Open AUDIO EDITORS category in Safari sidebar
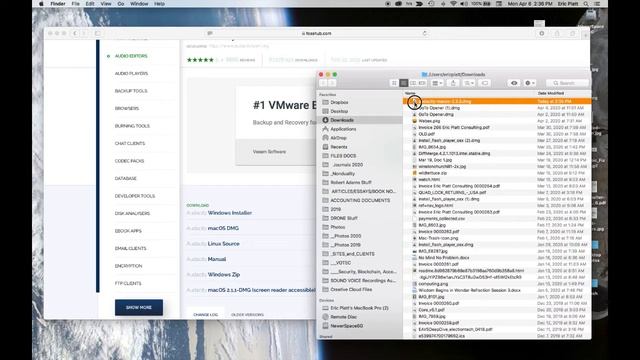Viewport: 640px width, 360px height. point(131,56)
